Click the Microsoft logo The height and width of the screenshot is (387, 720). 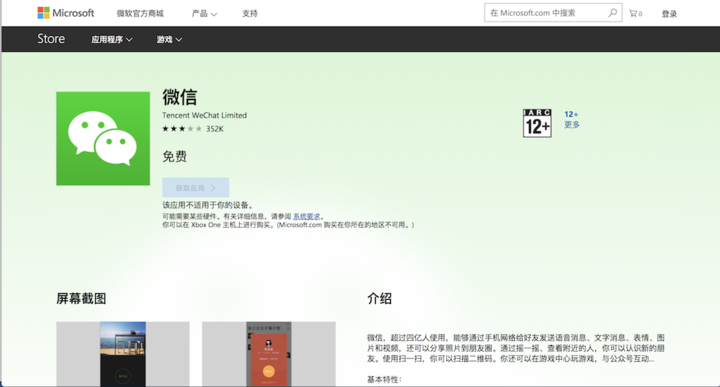pos(66,13)
